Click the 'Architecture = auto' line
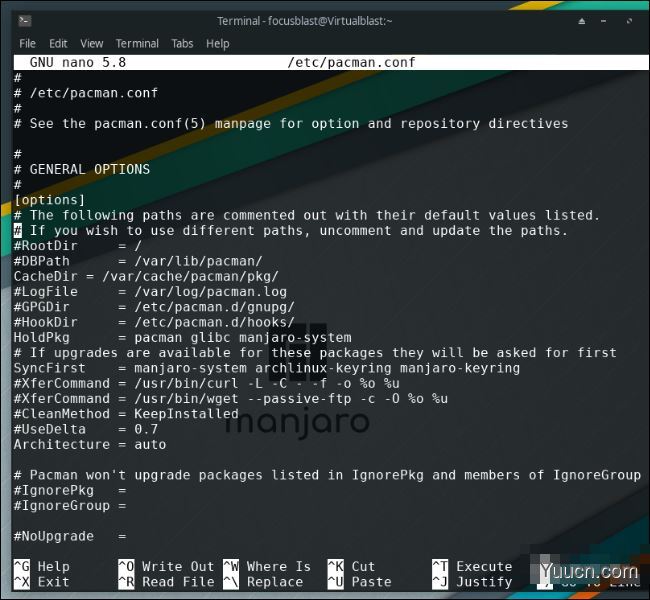This screenshot has width=650, height=600. (90, 445)
